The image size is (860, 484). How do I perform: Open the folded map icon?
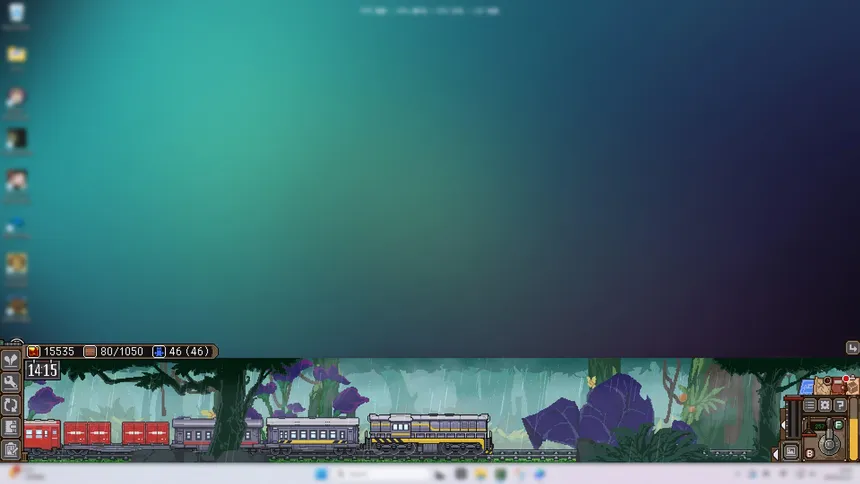point(823,386)
